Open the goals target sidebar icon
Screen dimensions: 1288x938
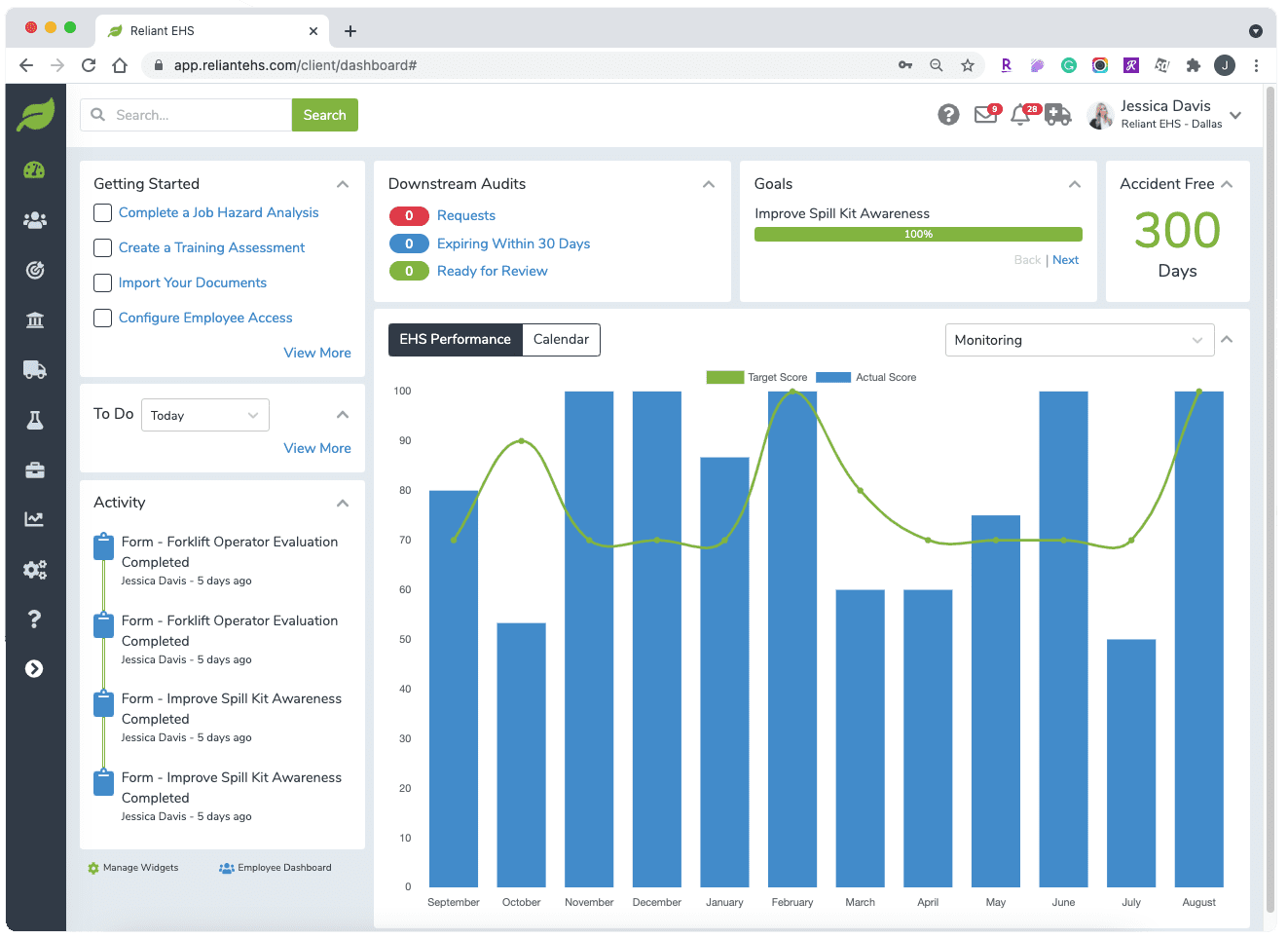point(34,270)
